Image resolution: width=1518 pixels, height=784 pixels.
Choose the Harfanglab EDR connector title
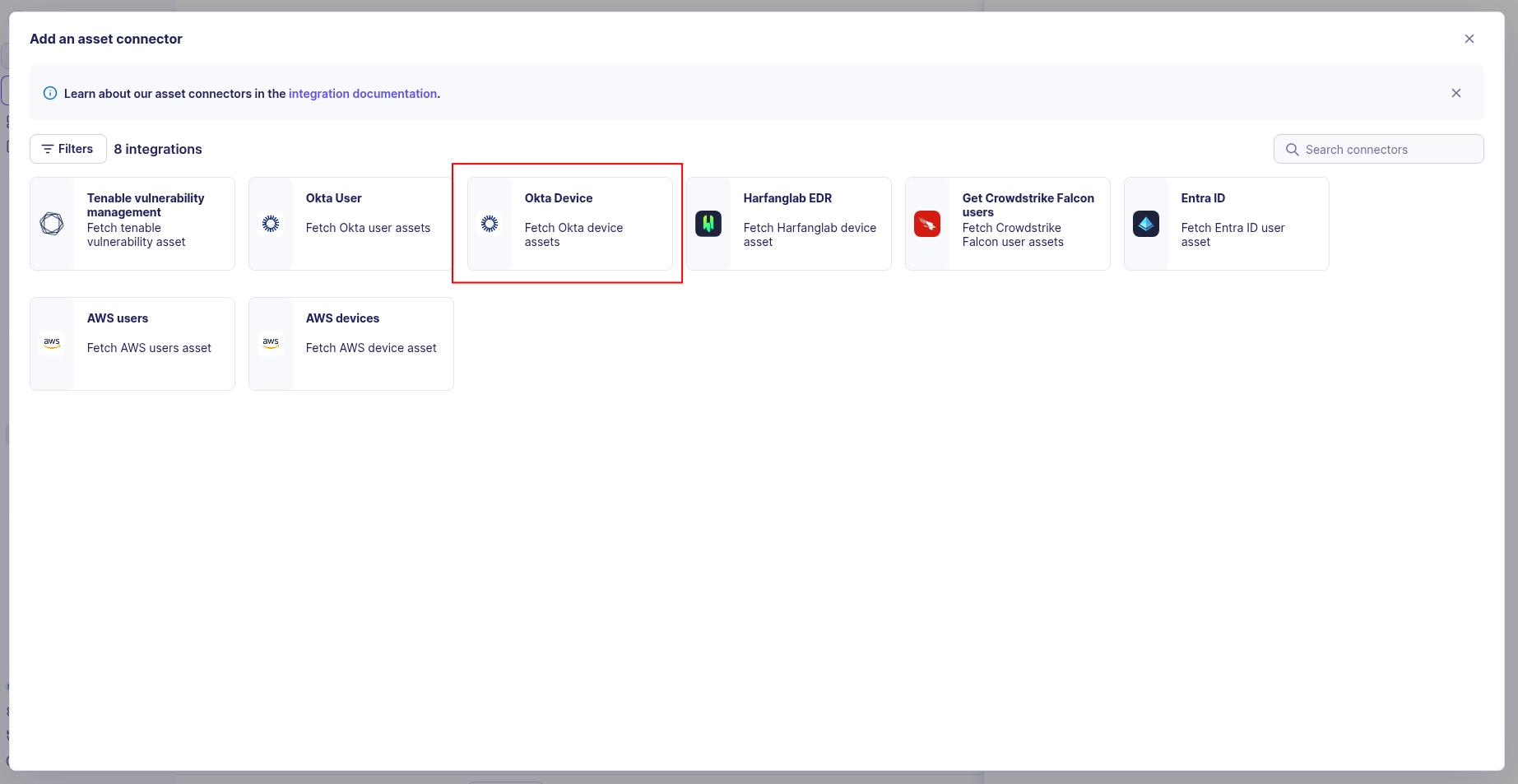click(x=787, y=198)
